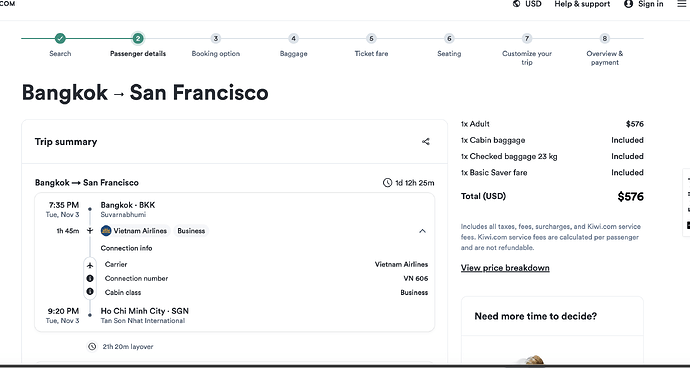Click the airplane icon beside 1h 45m
This screenshot has width=690, height=368.
point(90,231)
